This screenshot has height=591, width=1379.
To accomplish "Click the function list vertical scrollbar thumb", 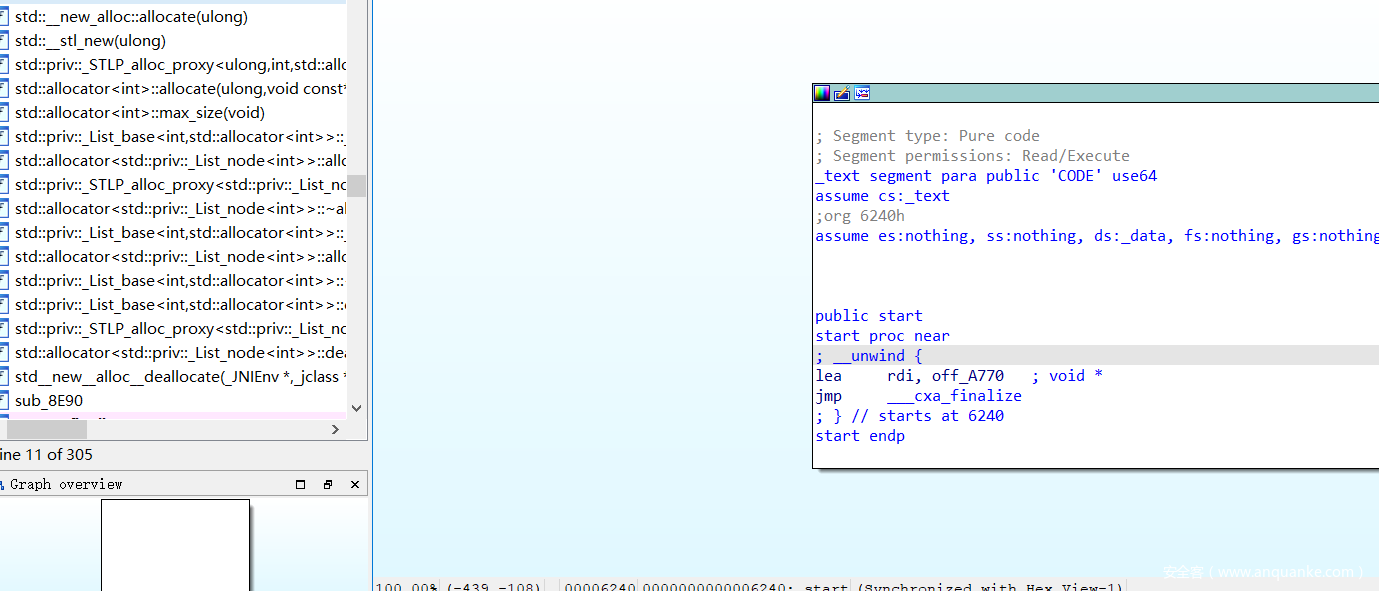I will 357,186.
